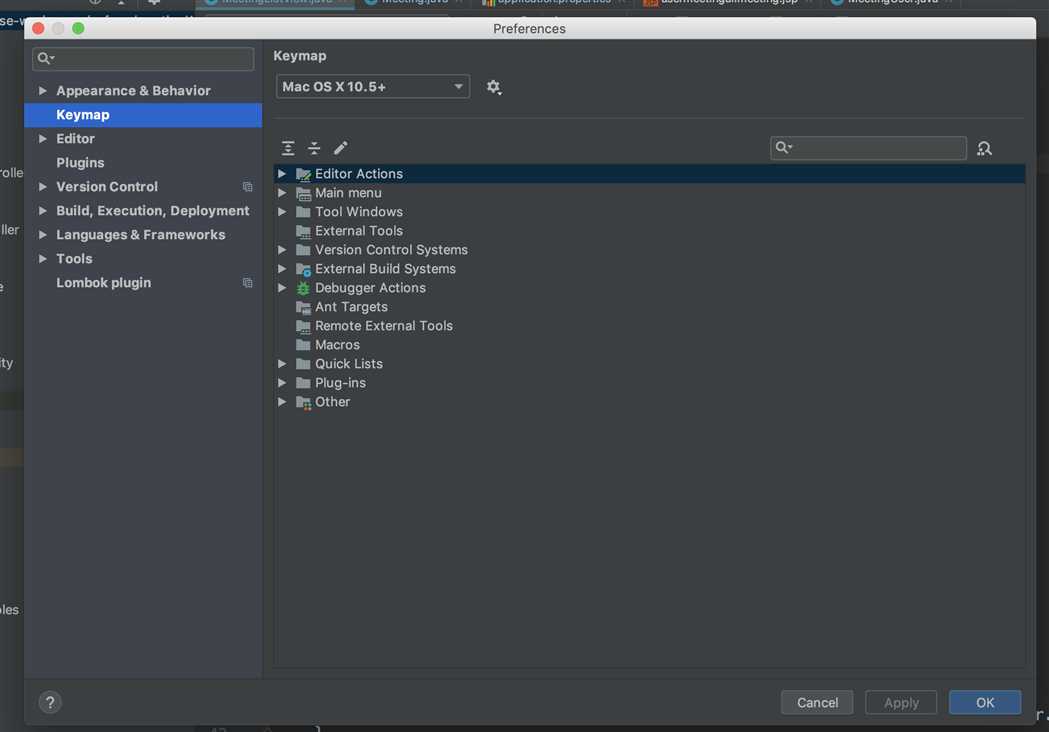Click the Preferences window title bar
Image resolution: width=1049 pixels, height=732 pixels.
coord(529,29)
